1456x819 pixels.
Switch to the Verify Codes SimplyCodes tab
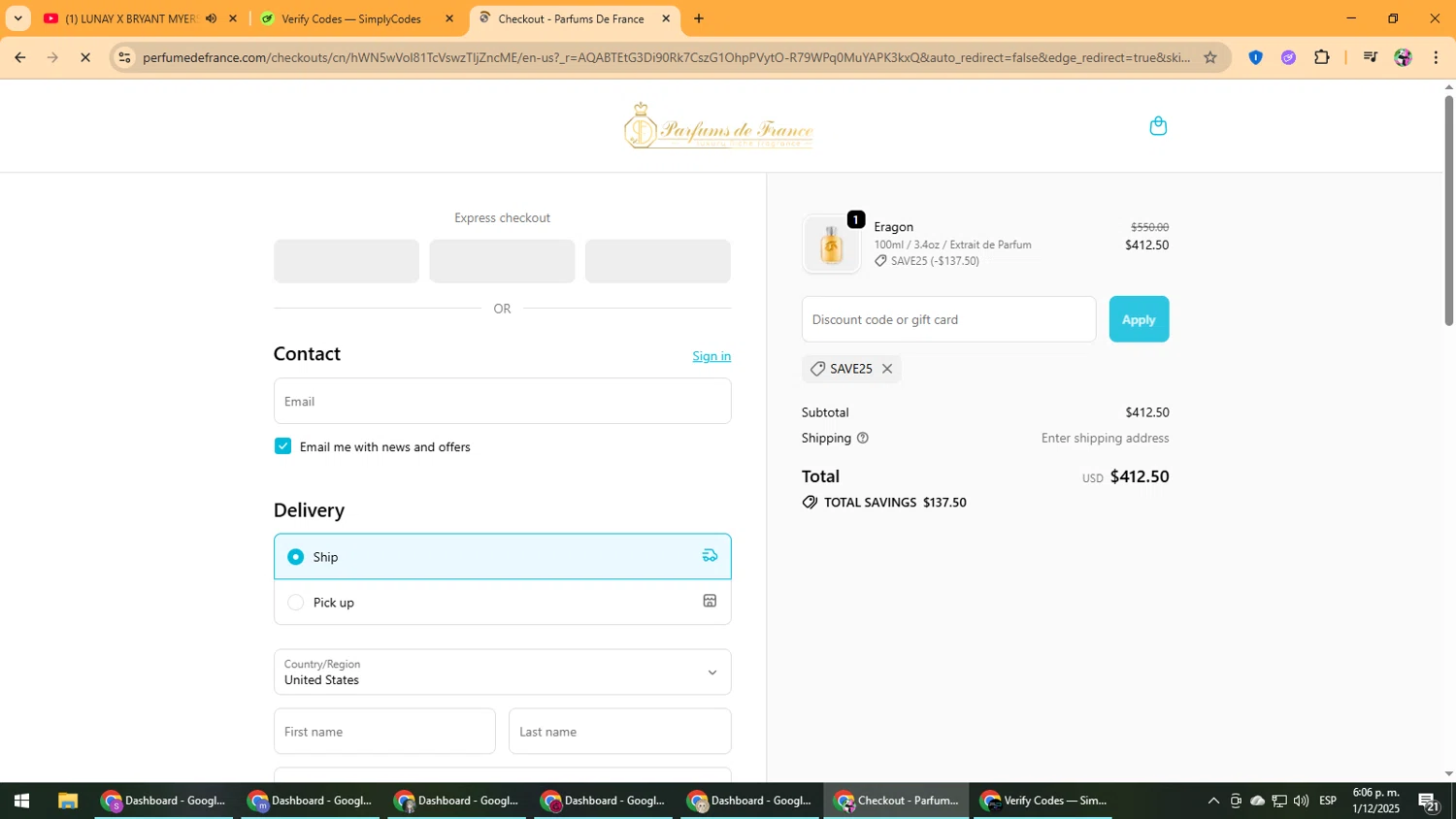tap(351, 18)
